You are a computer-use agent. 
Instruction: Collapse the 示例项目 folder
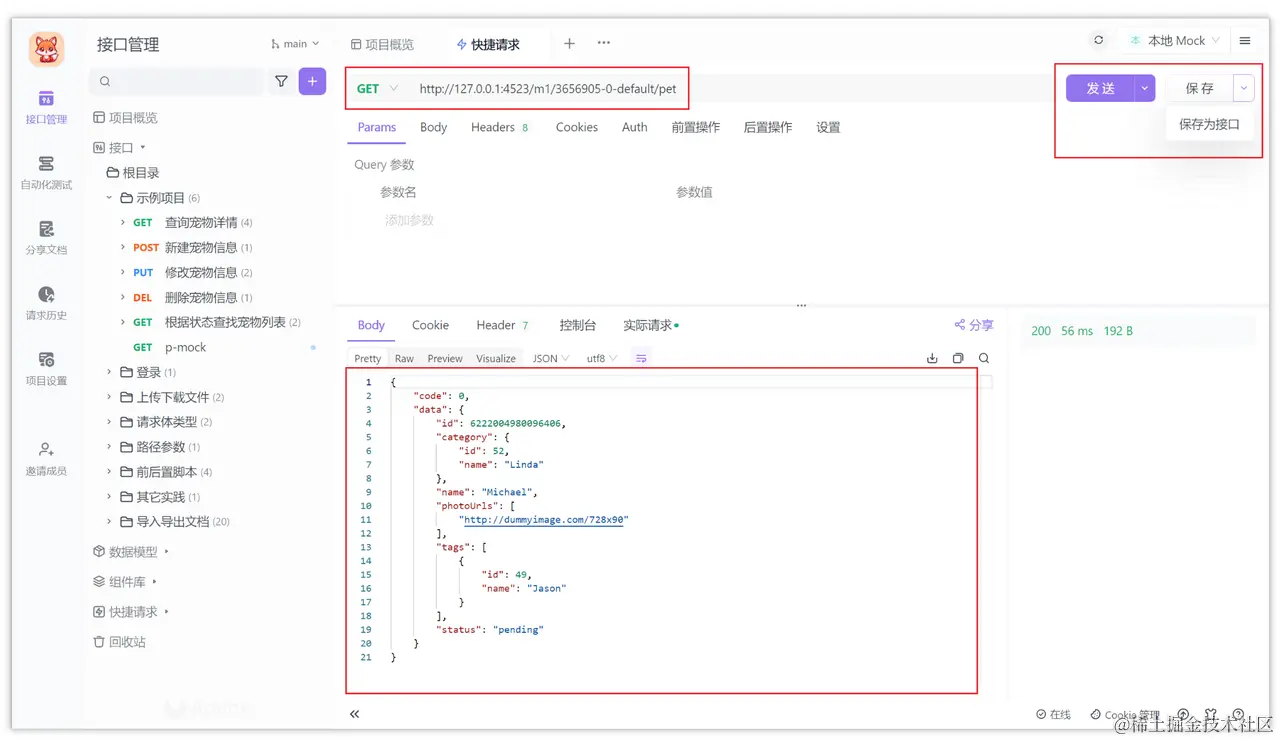[109, 198]
